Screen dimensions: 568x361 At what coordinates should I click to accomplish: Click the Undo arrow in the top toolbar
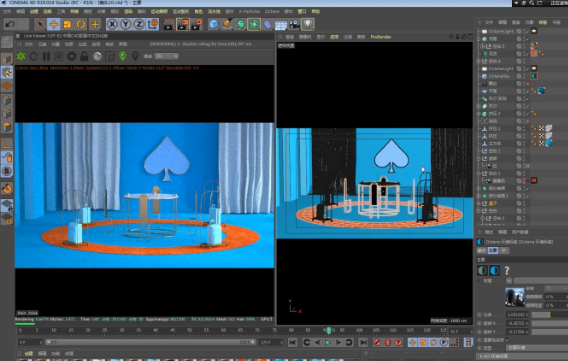(10, 24)
